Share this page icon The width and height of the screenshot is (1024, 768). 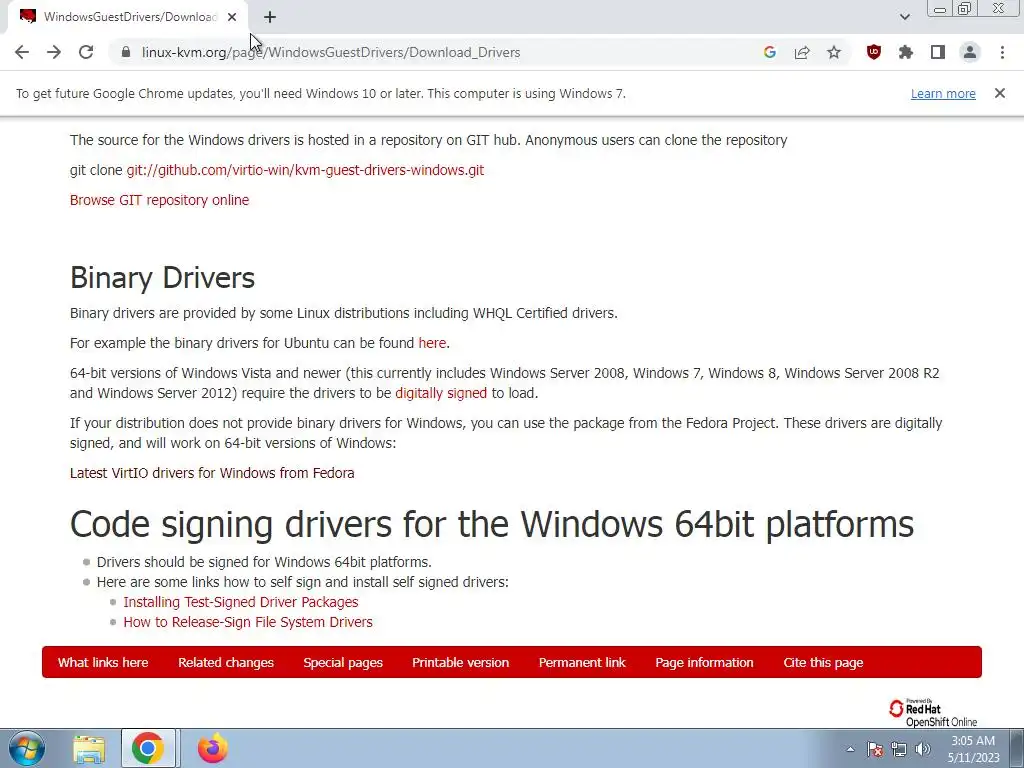[802, 52]
